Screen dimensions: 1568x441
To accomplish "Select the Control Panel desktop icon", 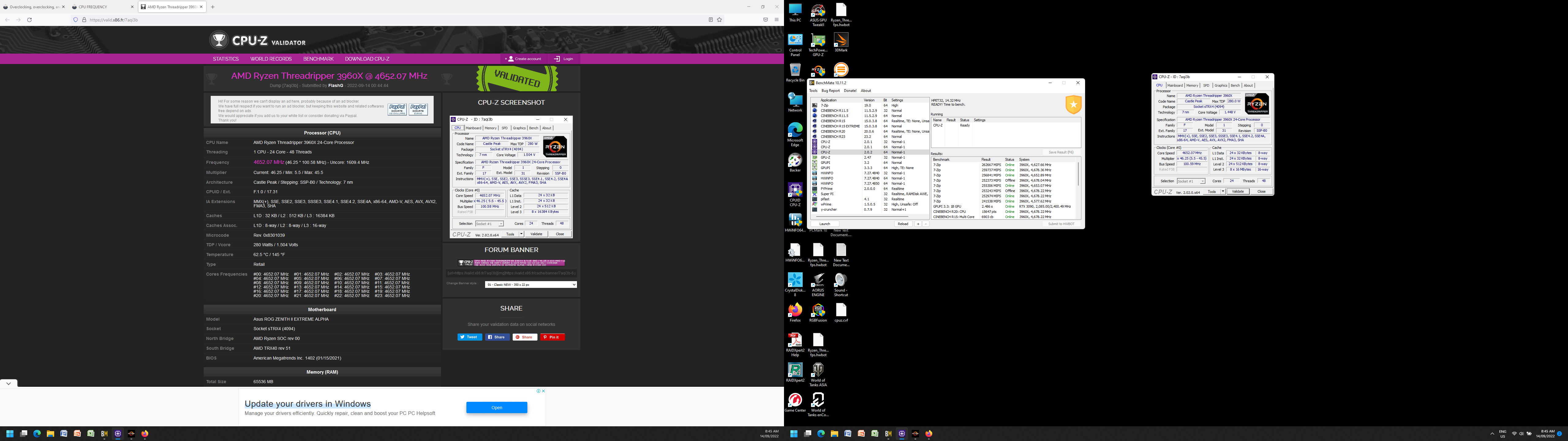I will coord(795,45).
